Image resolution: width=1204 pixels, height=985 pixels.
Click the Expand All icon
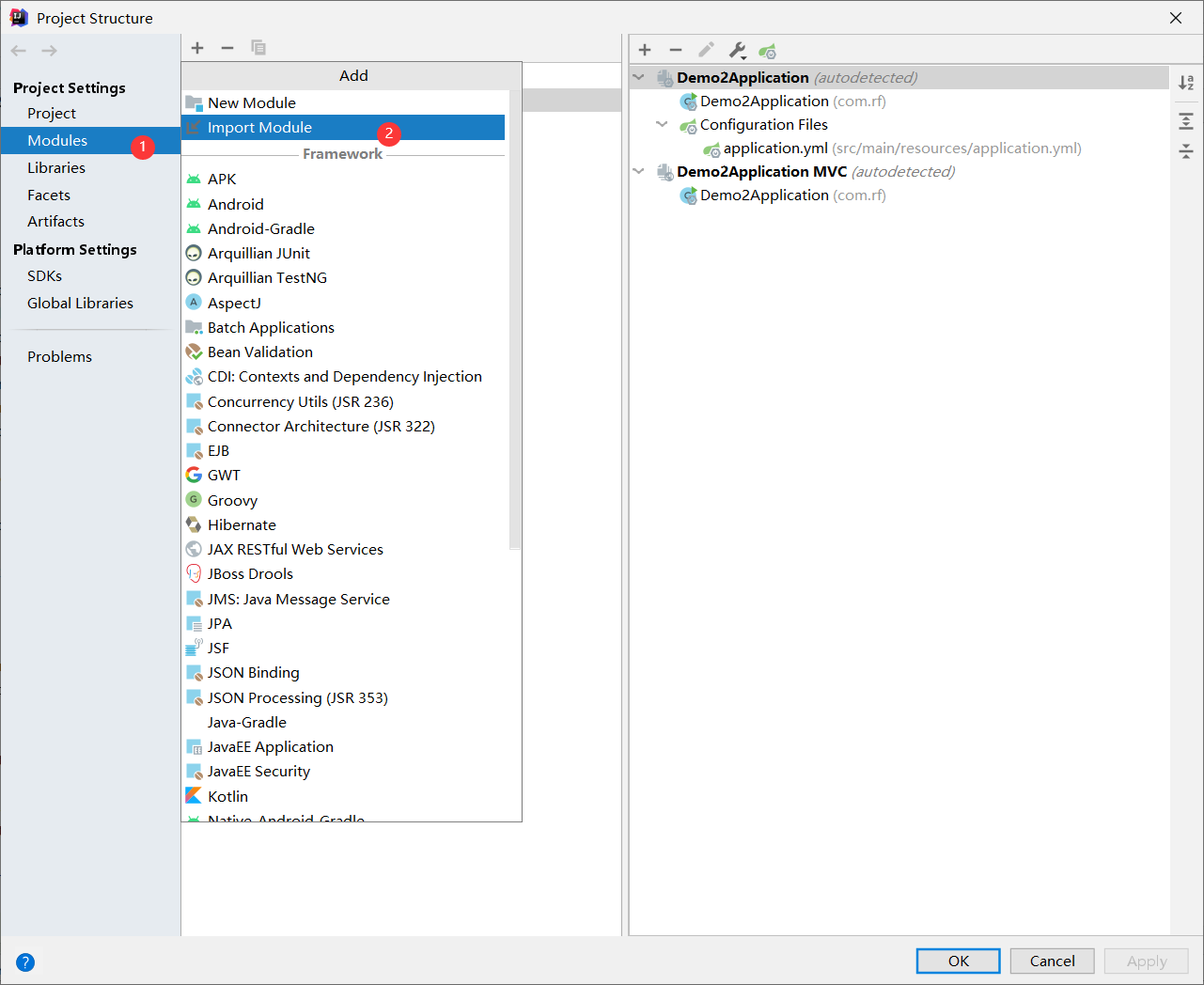click(x=1186, y=121)
